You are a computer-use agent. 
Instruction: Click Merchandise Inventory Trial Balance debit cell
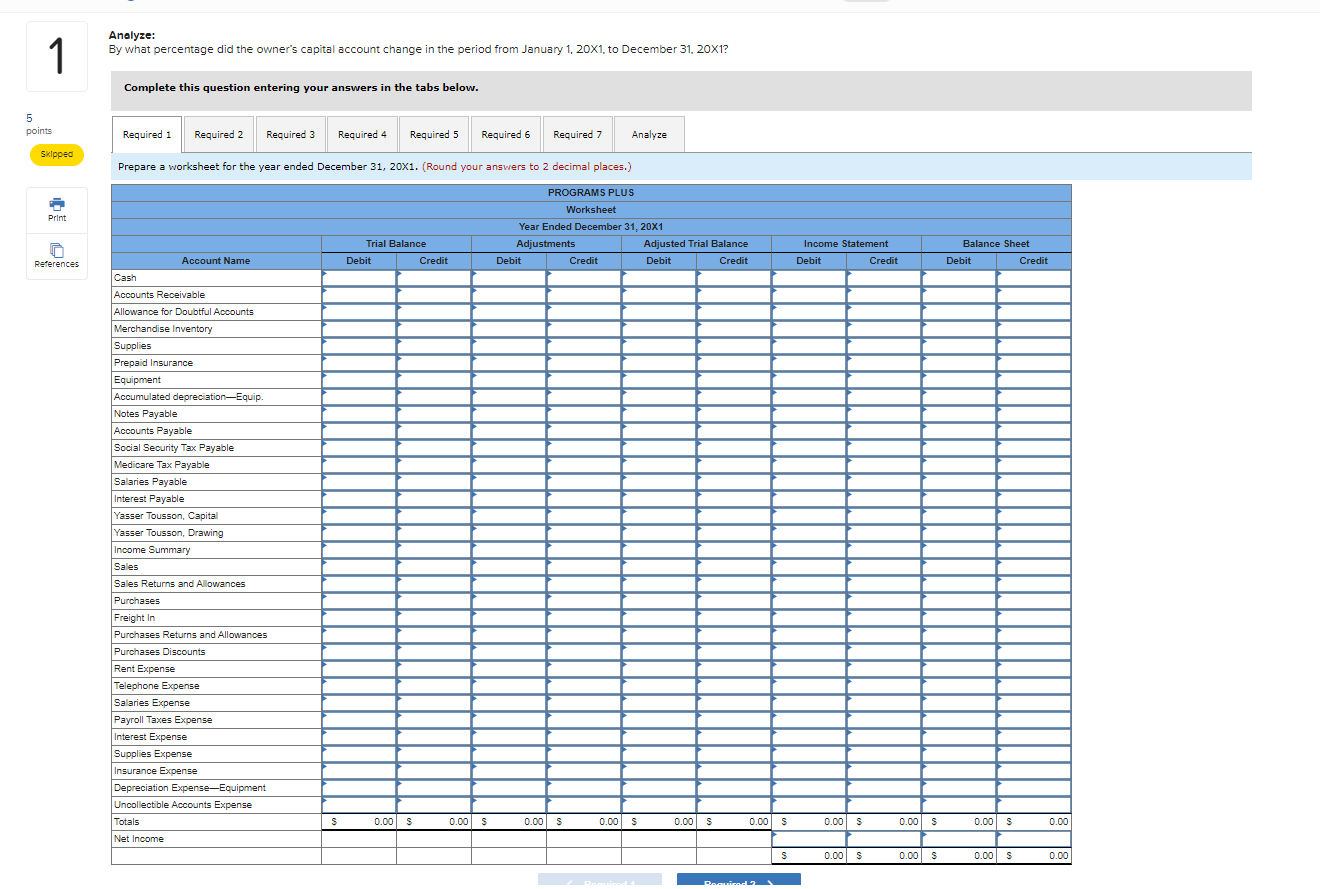tap(359, 329)
